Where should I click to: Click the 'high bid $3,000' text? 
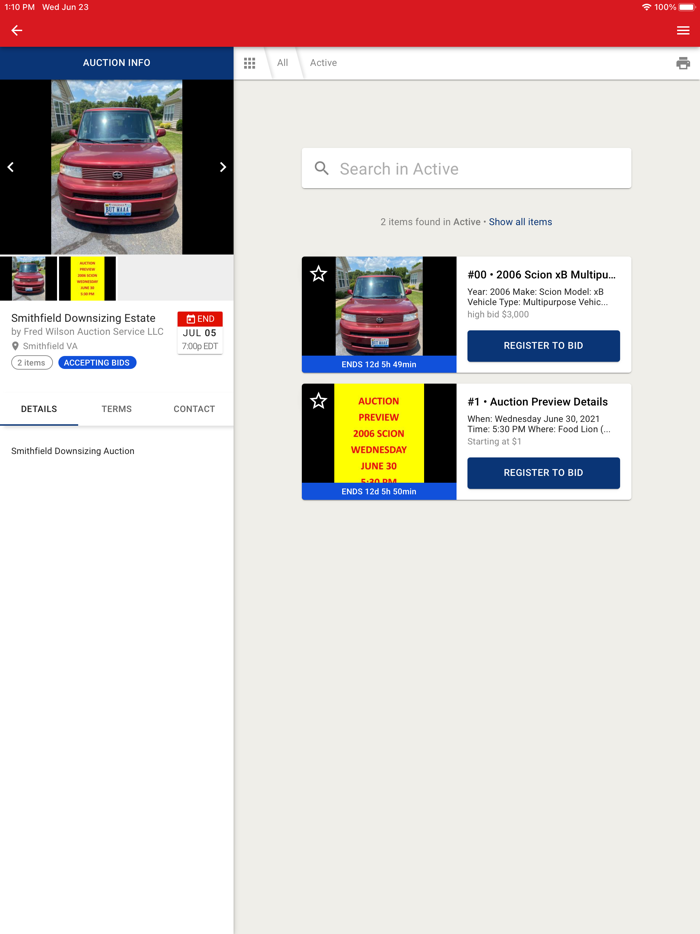coord(498,315)
